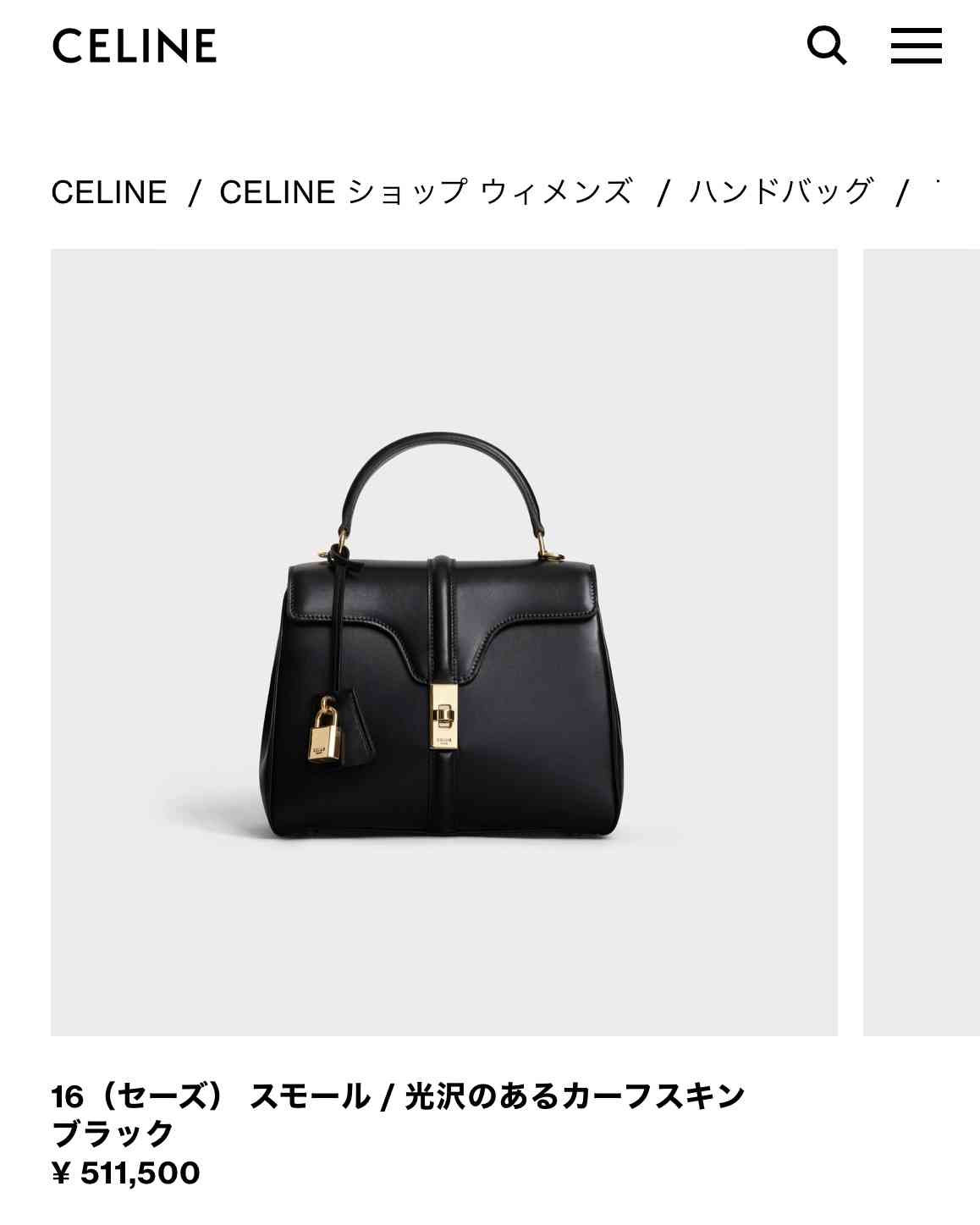This screenshot has width=980, height=1225.
Task: Open the search magnifier icon
Action: (x=827, y=46)
